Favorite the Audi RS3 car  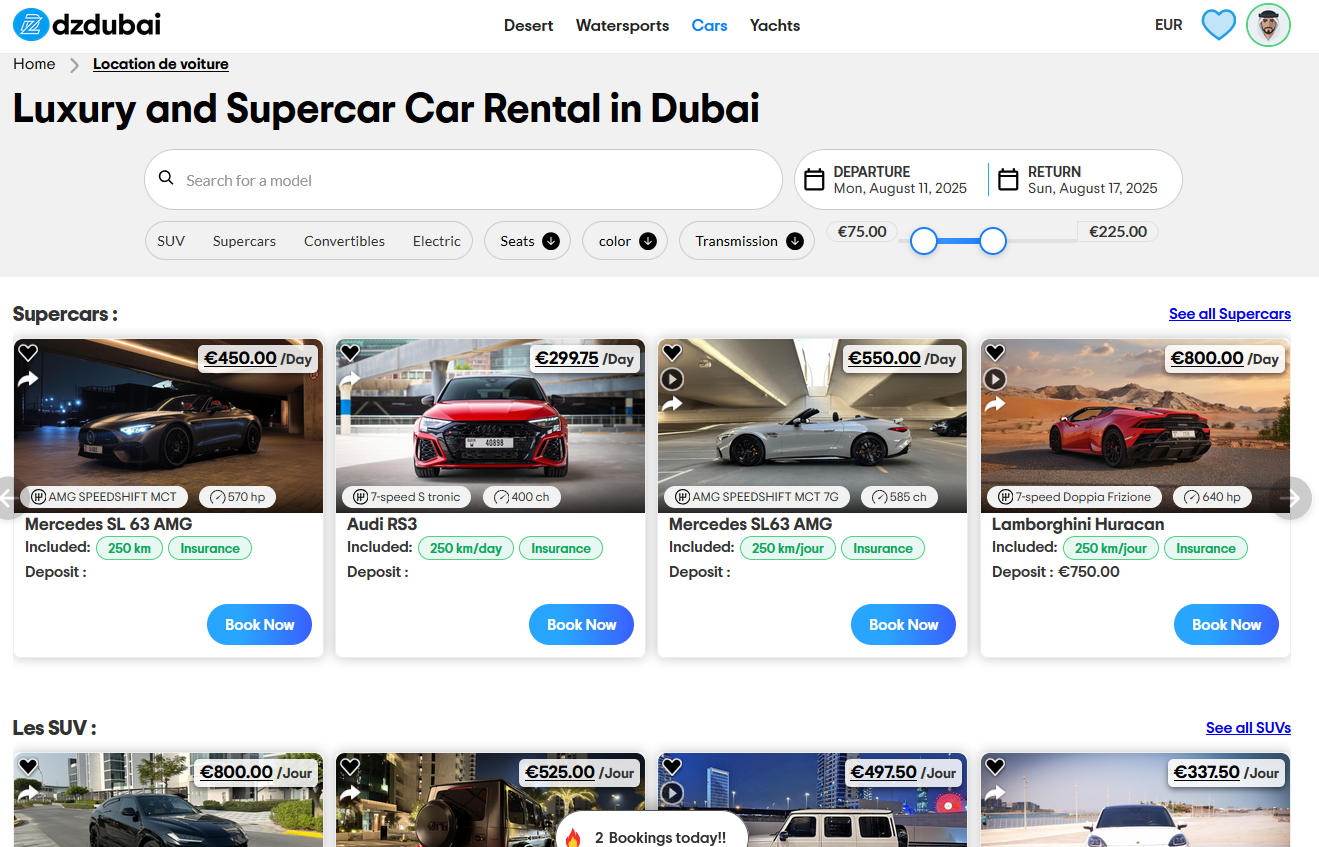point(350,353)
